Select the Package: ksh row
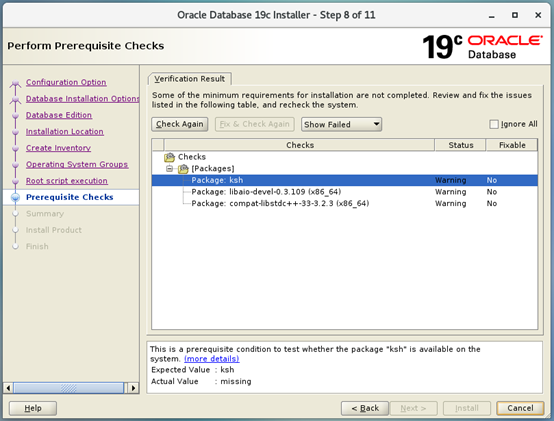 tap(345, 180)
